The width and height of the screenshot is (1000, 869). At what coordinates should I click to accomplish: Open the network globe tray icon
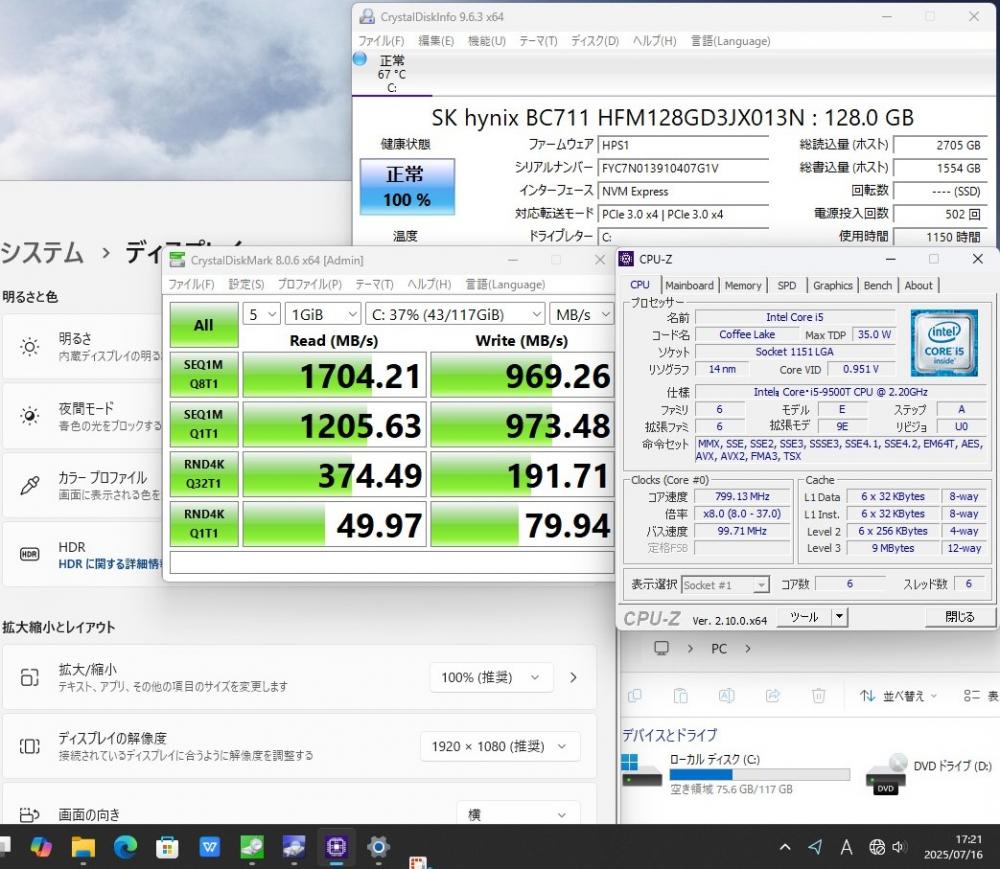(877, 847)
